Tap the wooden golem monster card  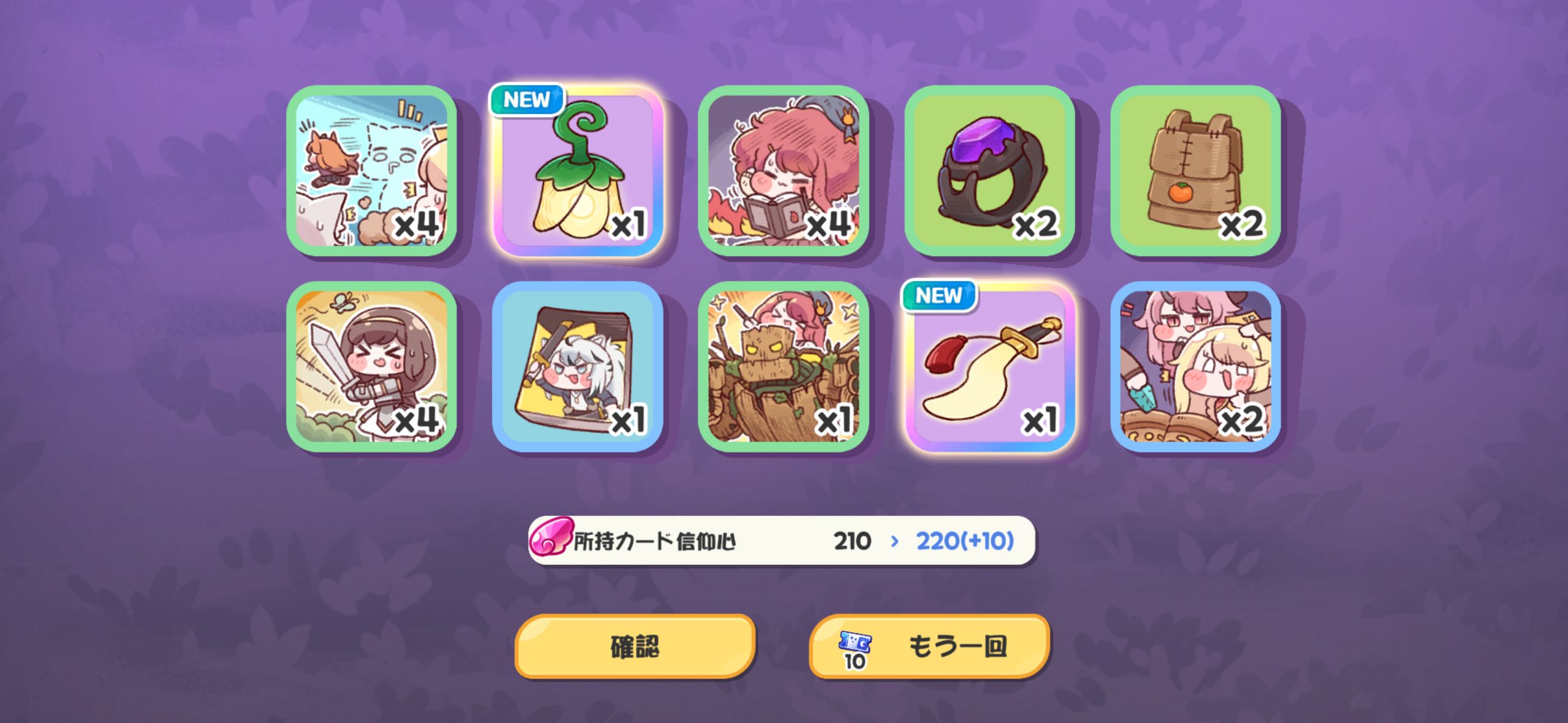coord(783,367)
